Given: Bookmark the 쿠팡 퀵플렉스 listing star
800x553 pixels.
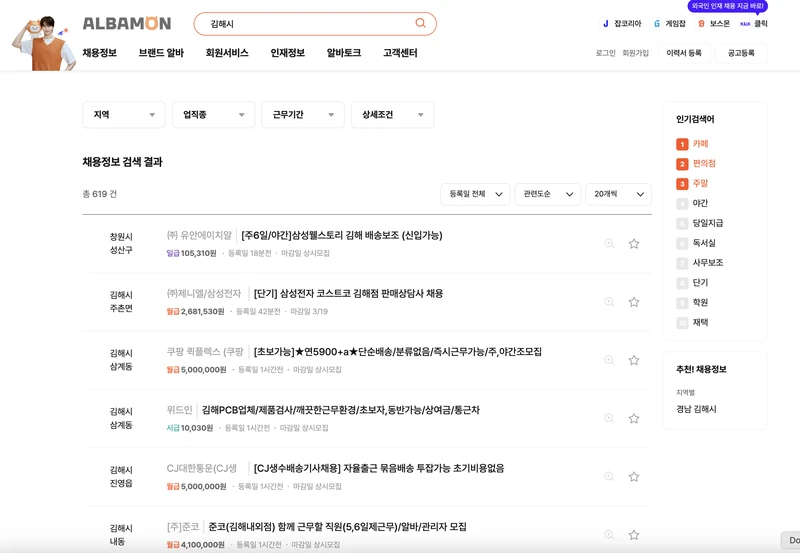Looking at the screenshot, I should tap(634, 360).
